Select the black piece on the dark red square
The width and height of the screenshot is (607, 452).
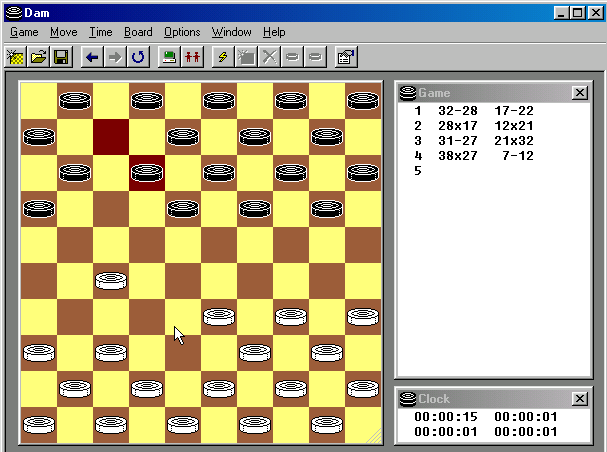coord(147,173)
